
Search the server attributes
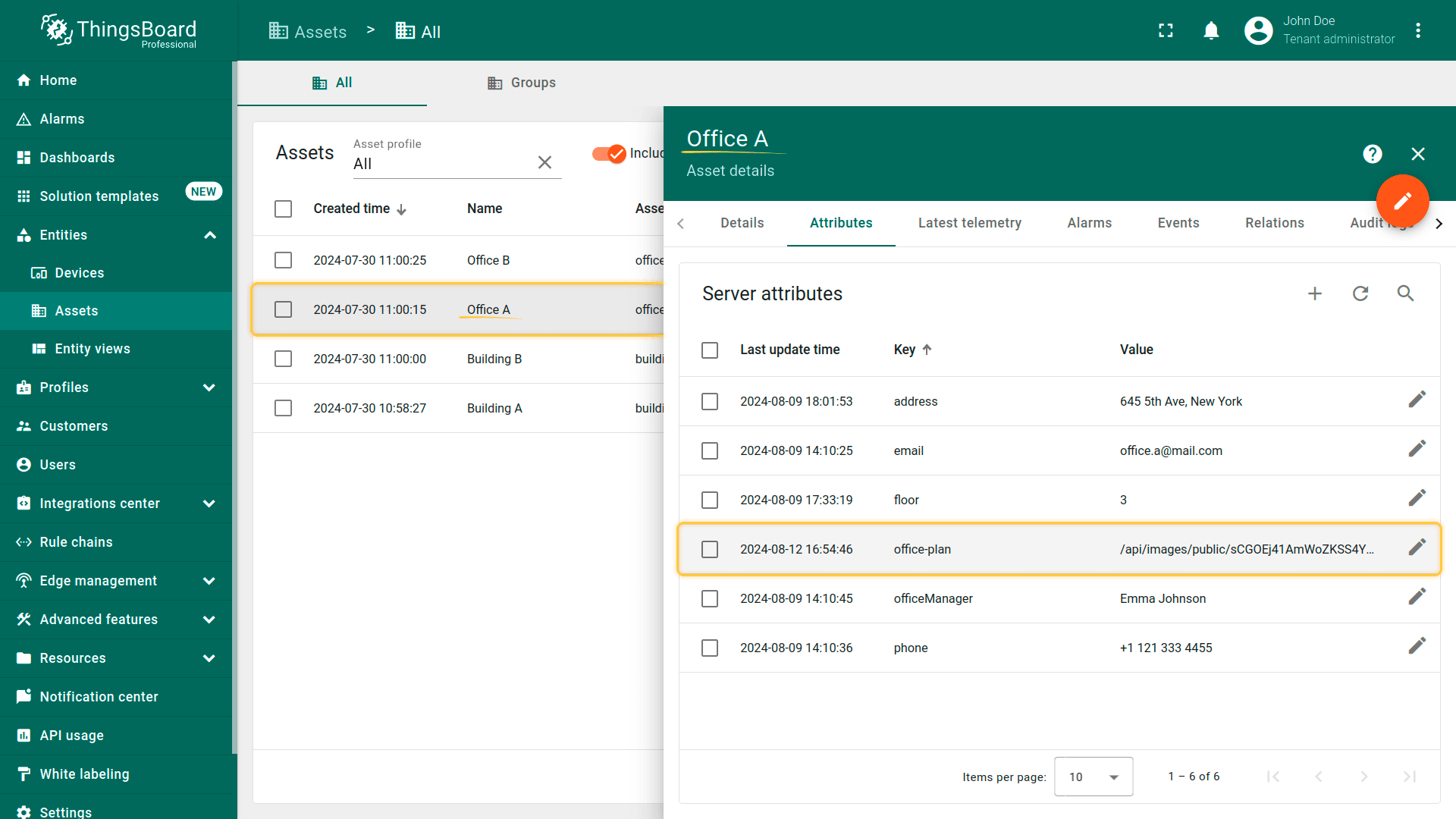(1405, 293)
